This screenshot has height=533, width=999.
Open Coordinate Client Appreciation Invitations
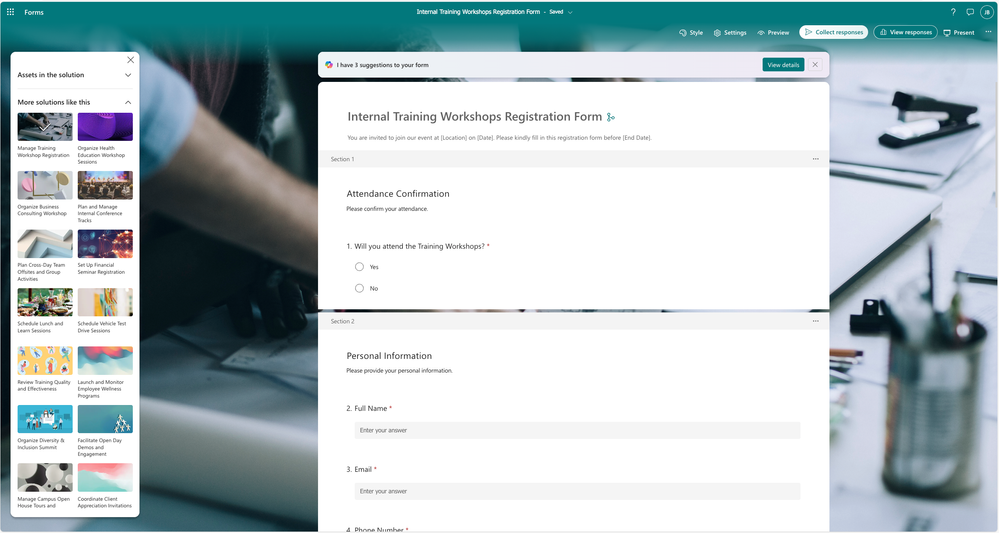coord(105,486)
